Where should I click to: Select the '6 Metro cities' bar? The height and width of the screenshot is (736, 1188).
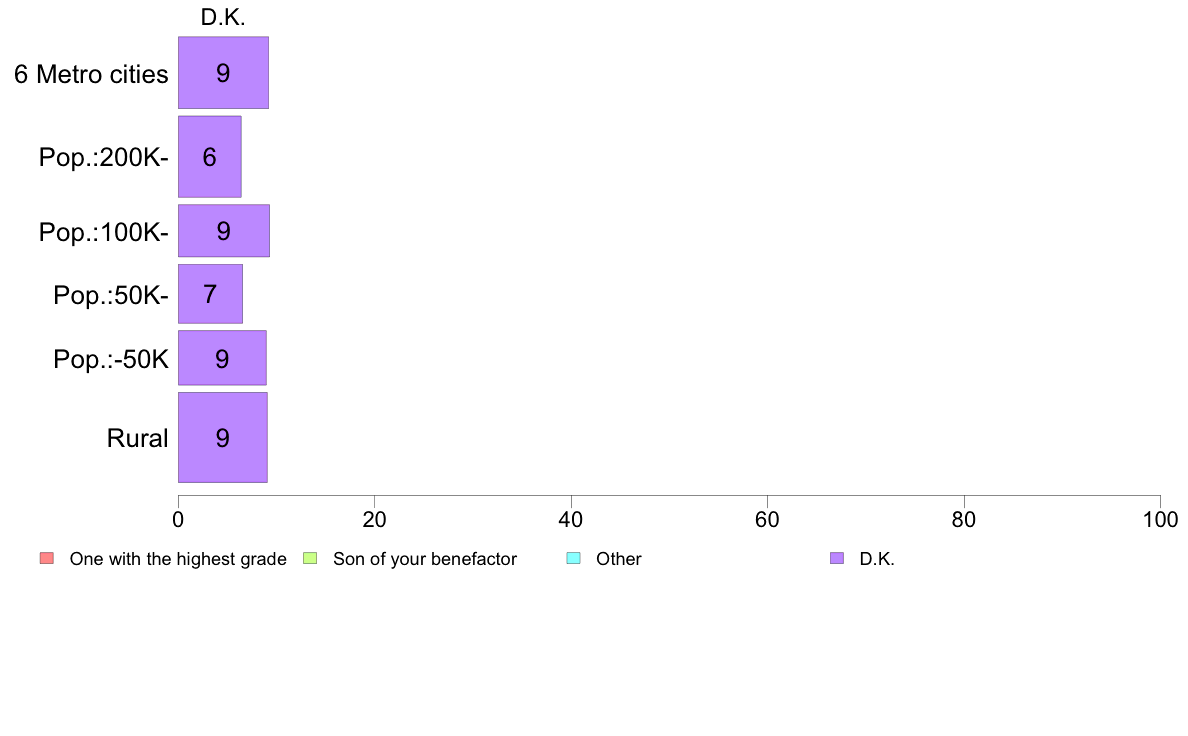click(224, 73)
